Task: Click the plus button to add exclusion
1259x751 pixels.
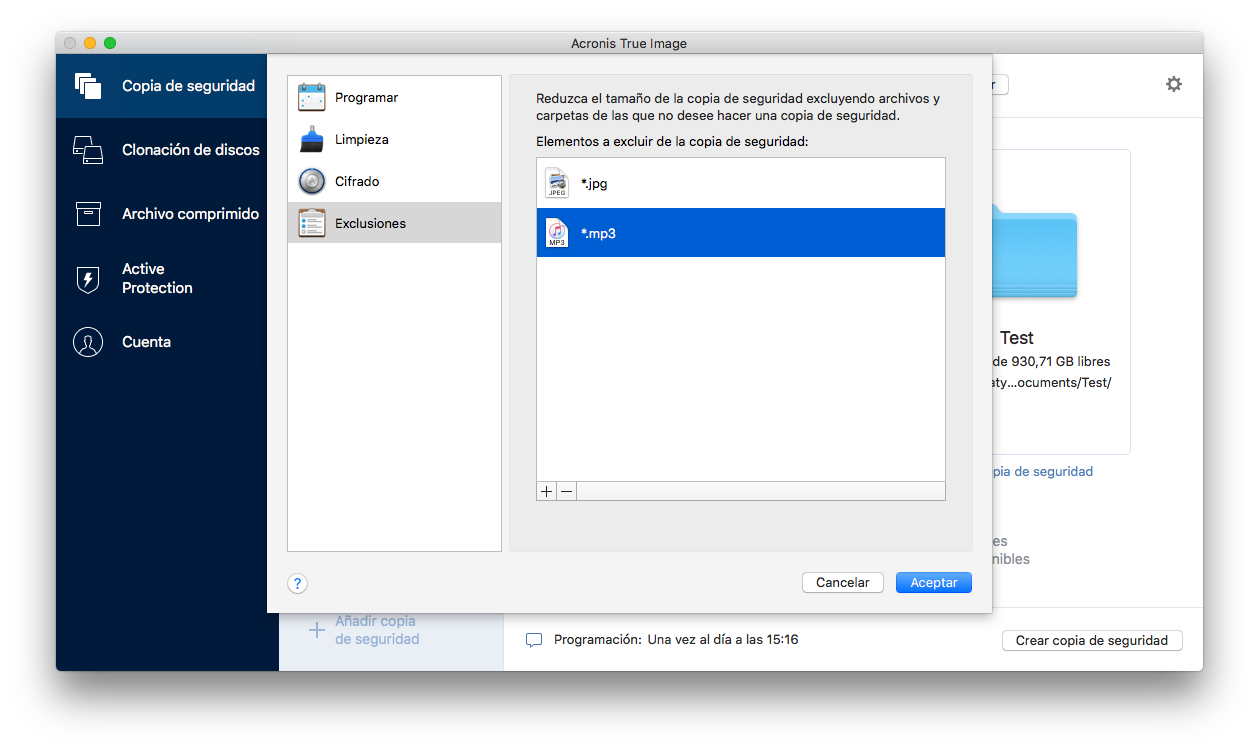Action: [547, 491]
